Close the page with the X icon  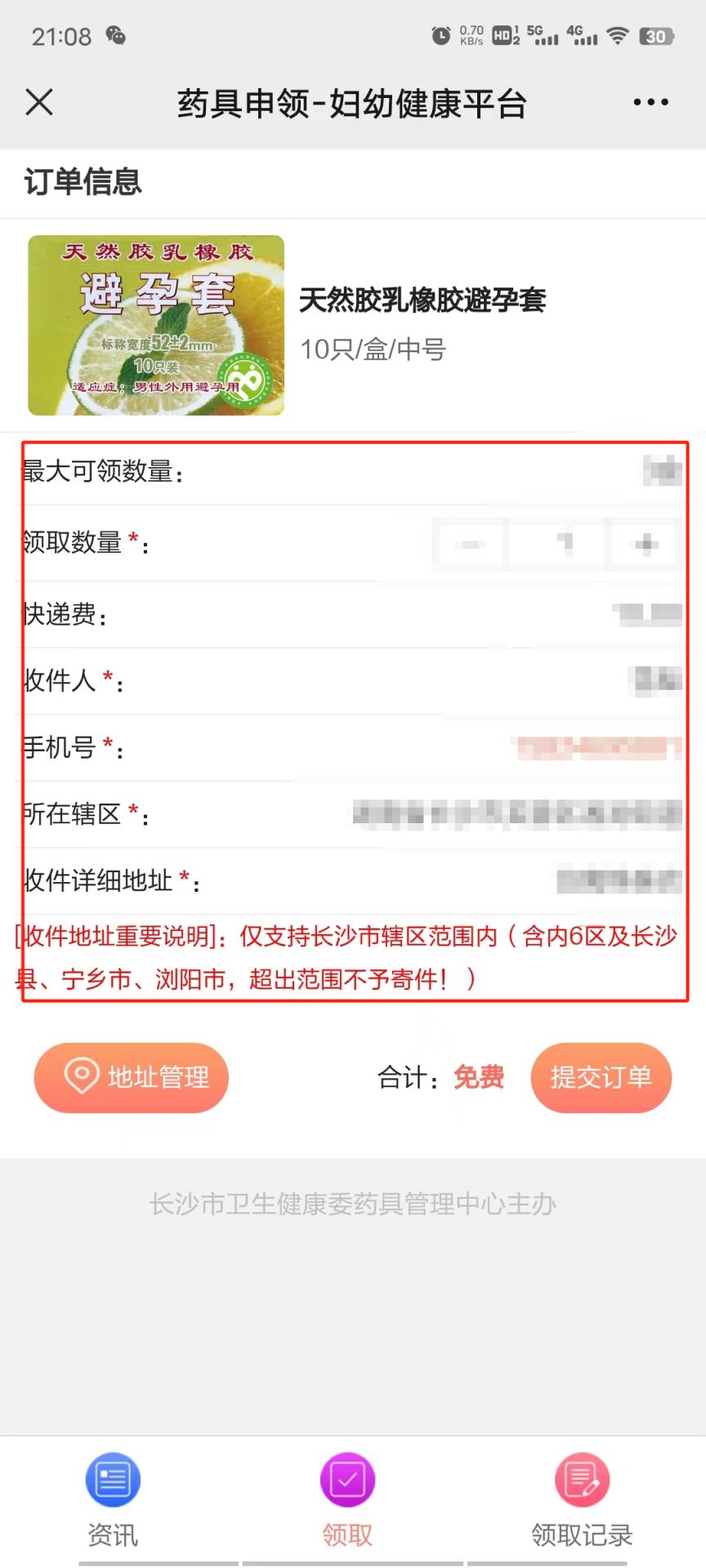coord(39,103)
